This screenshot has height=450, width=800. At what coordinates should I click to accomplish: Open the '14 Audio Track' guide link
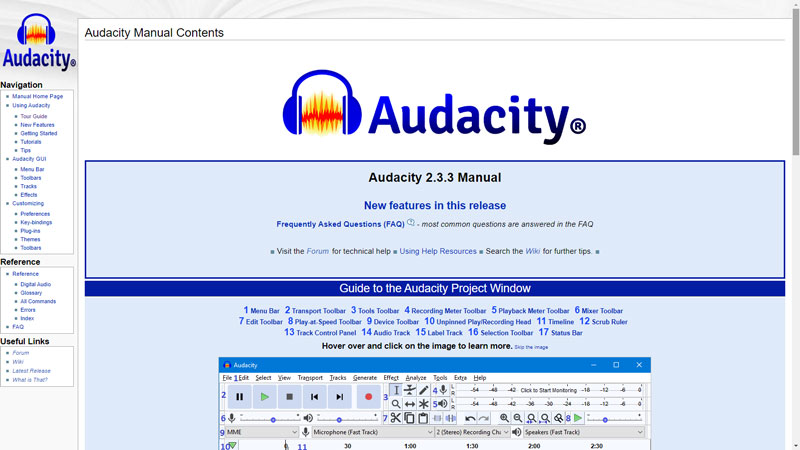click(386, 333)
